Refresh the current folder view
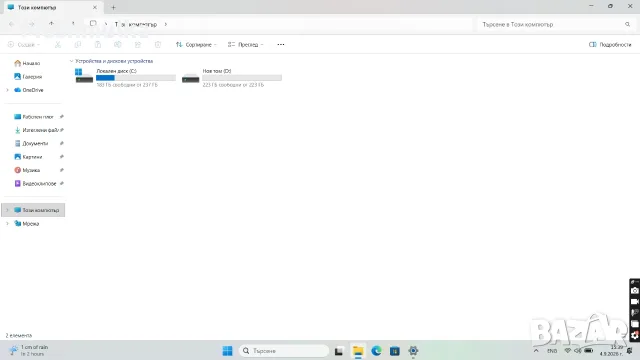This screenshot has width=640, height=360. [73, 24]
